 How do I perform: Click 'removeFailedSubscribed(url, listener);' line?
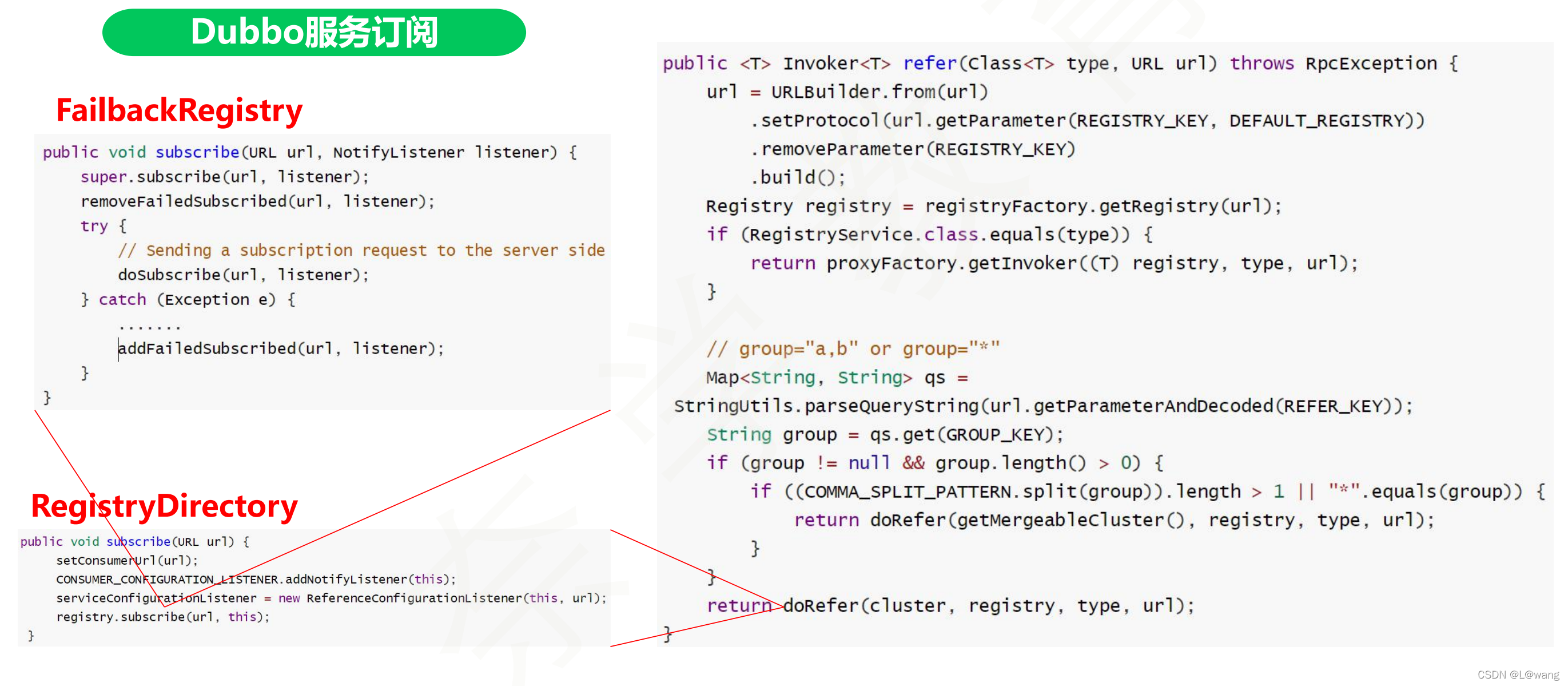(x=257, y=201)
